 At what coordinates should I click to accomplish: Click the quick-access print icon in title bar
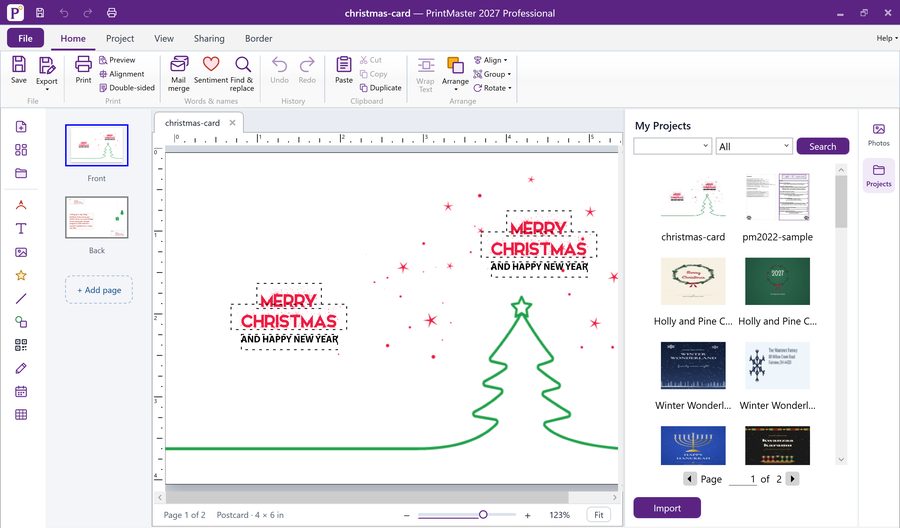click(x=111, y=13)
